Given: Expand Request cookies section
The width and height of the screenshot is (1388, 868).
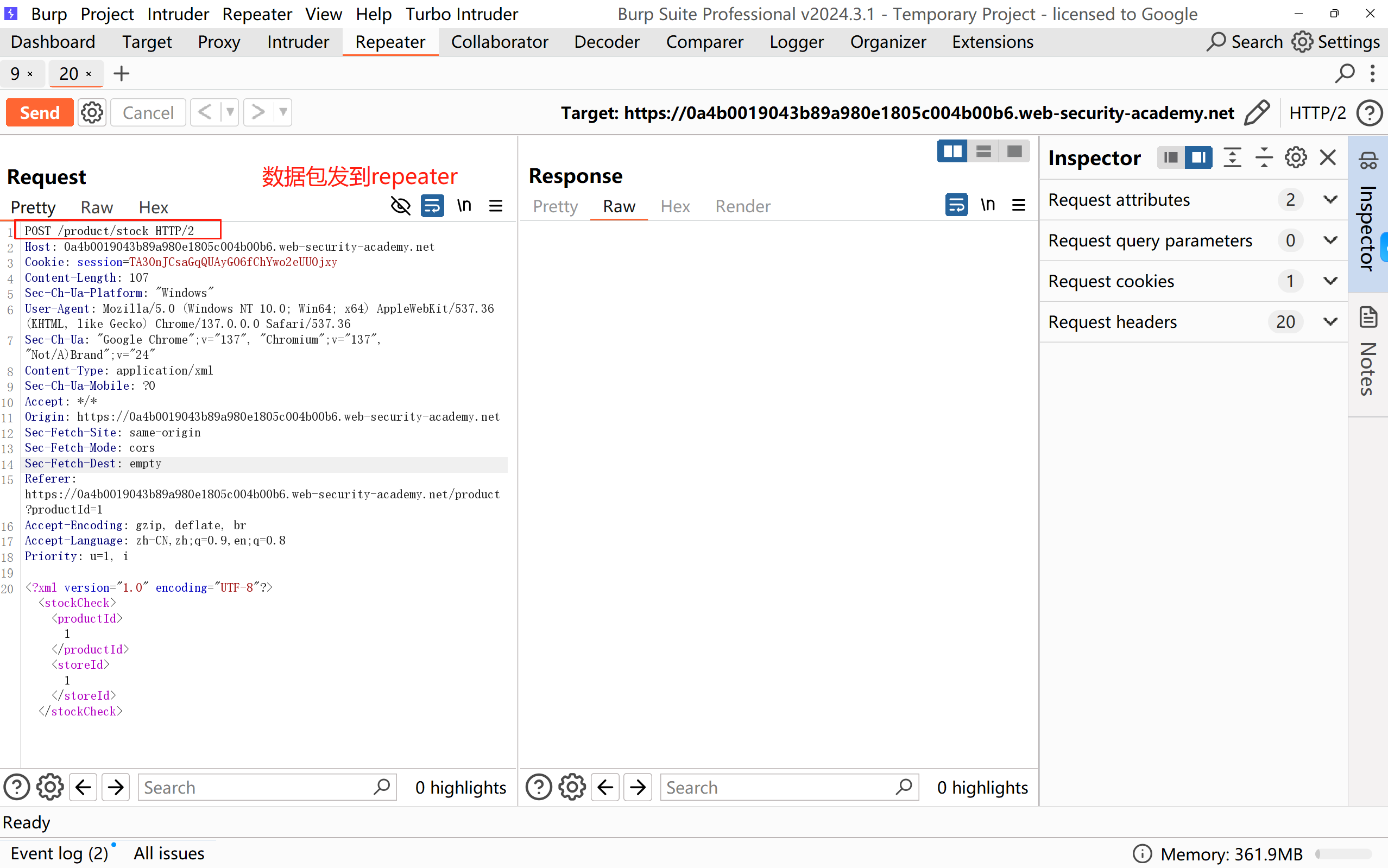Looking at the screenshot, I should 1330,281.
